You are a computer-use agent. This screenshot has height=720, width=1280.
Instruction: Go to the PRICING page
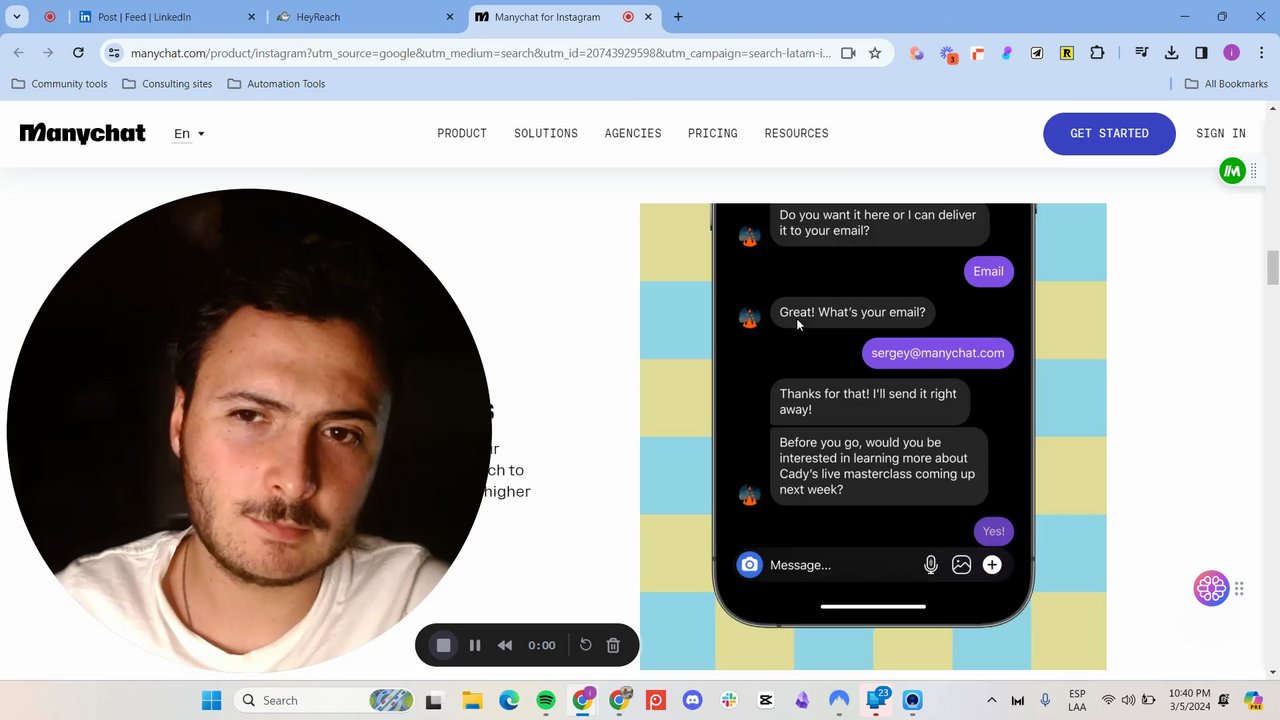[713, 133]
